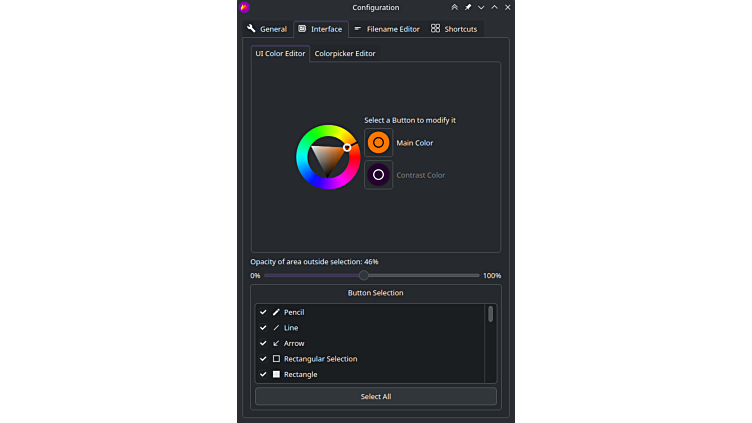Disable the Pencil button checkbox
This screenshot has width=752, height=423.
click(263, 312)
